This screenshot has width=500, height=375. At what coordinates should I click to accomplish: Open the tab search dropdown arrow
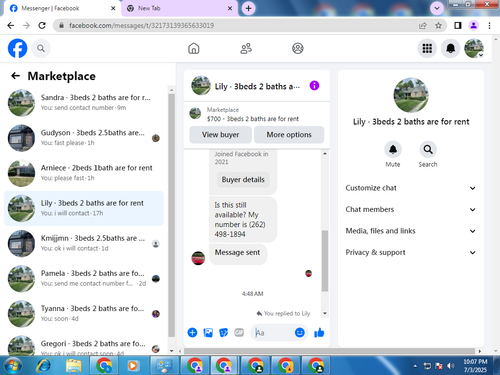[x=437, y=8]
